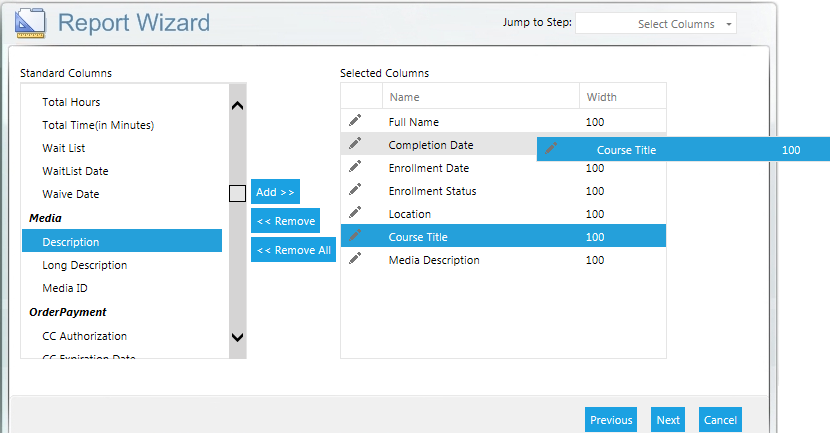830x433 pixels.
Task: Click << Remove All button
Action: (293, 250)
